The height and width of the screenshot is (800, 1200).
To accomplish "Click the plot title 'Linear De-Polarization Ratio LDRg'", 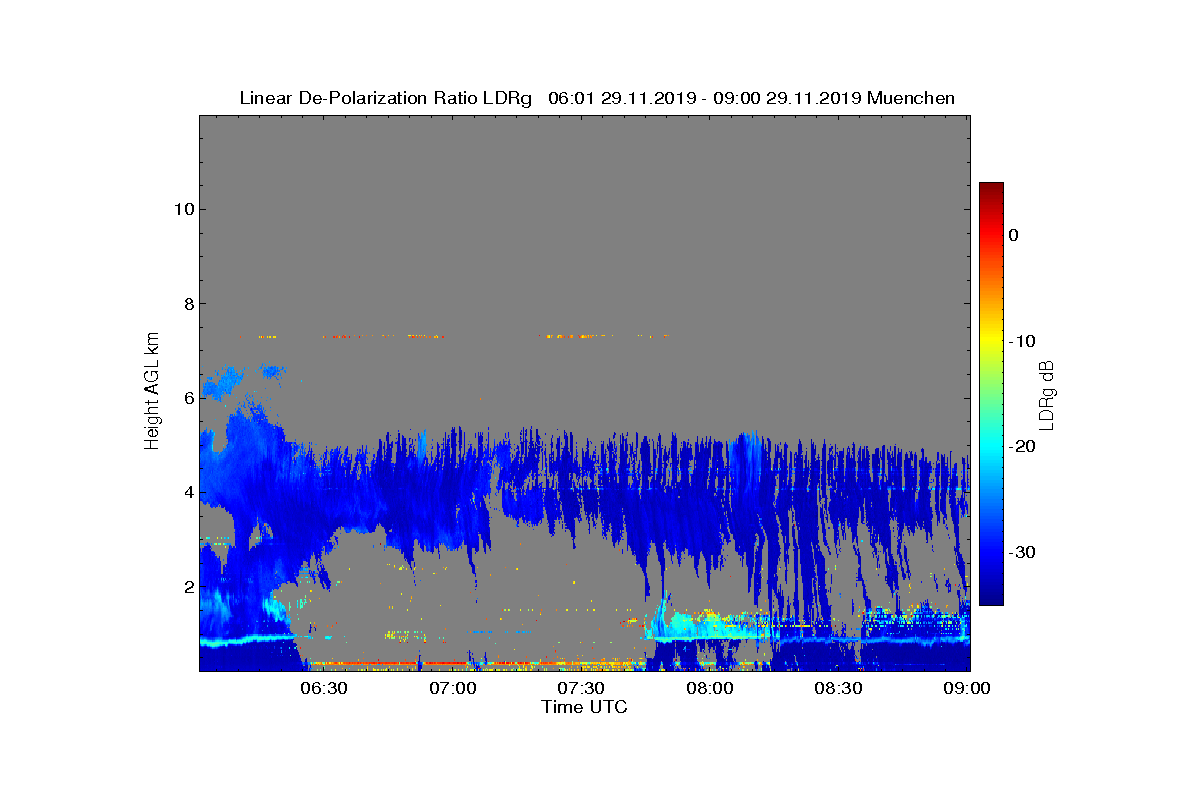I will tap(385, 98).
